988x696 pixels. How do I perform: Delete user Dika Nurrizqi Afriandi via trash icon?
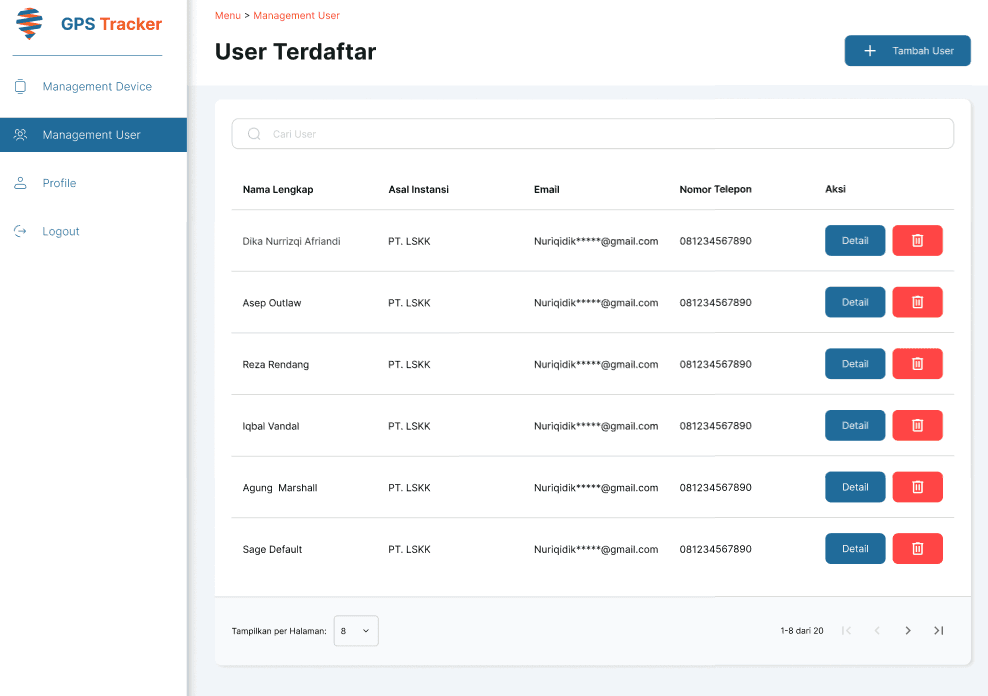coord(917,241)
